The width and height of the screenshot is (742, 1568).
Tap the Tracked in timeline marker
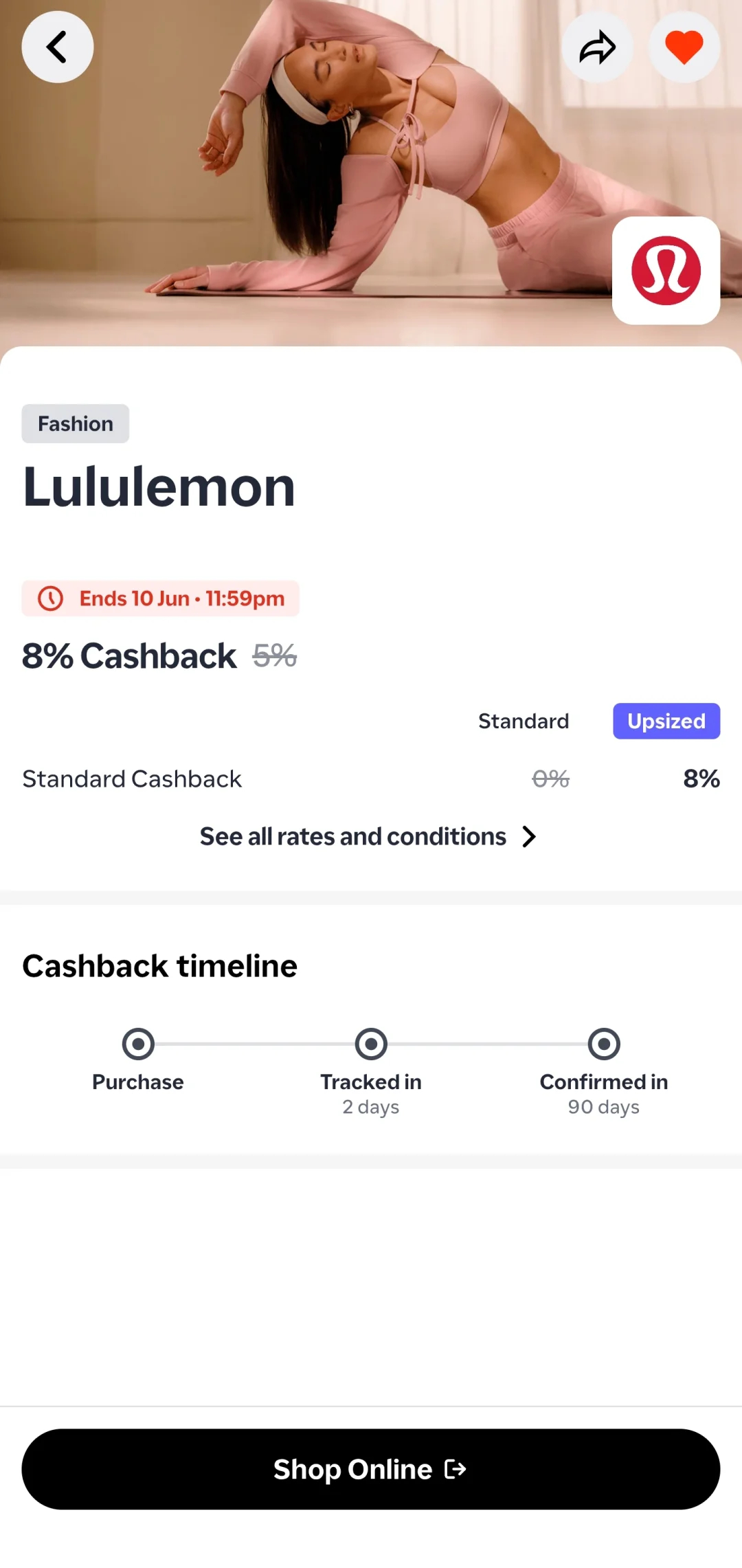click(371, 1044)
